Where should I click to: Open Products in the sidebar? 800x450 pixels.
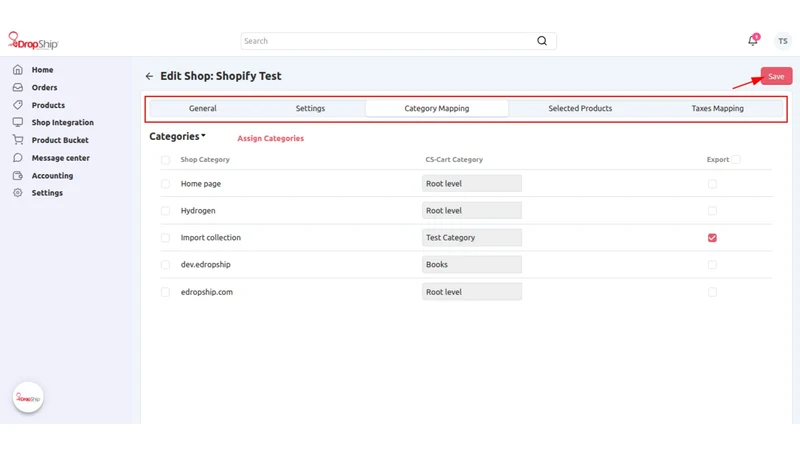48,105
